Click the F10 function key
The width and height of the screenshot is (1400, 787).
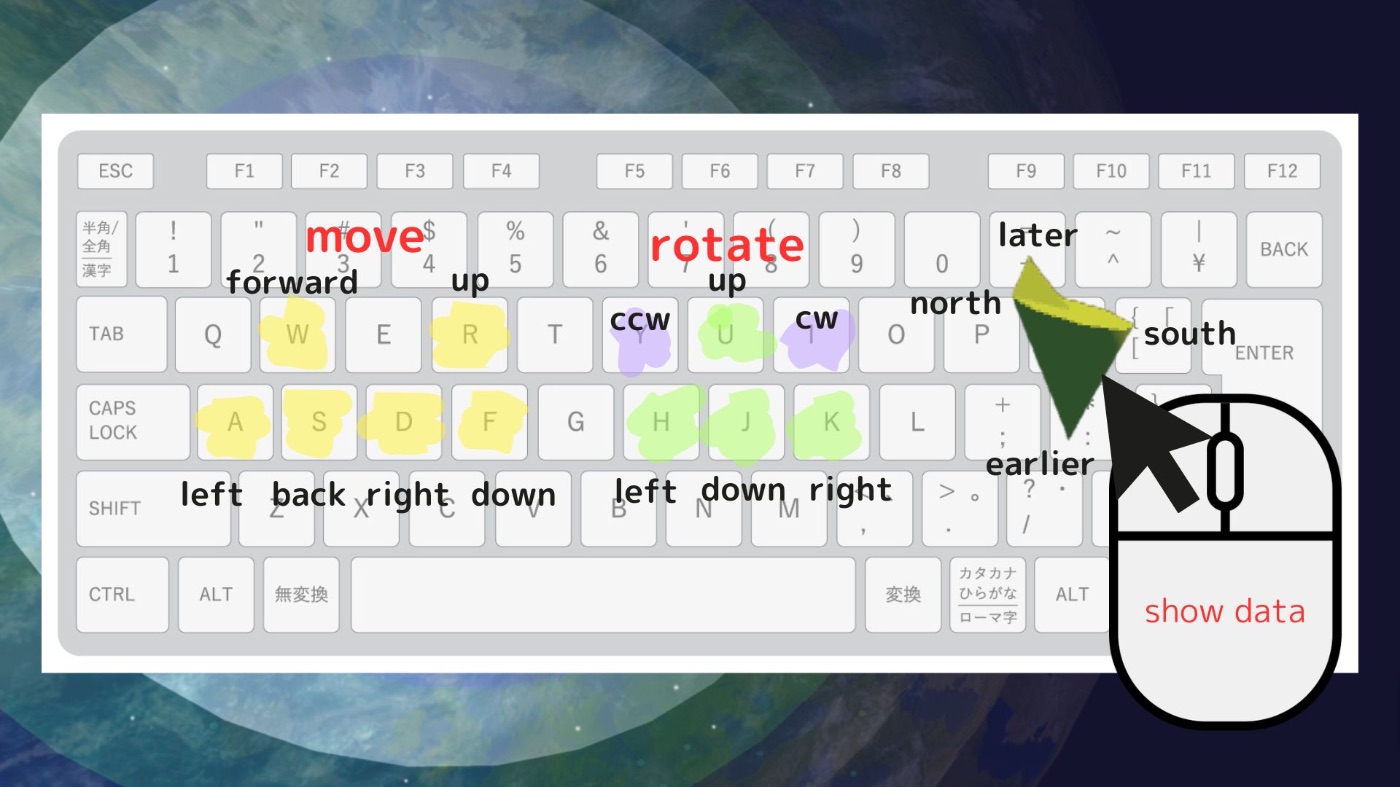(x=1111, y=171)
